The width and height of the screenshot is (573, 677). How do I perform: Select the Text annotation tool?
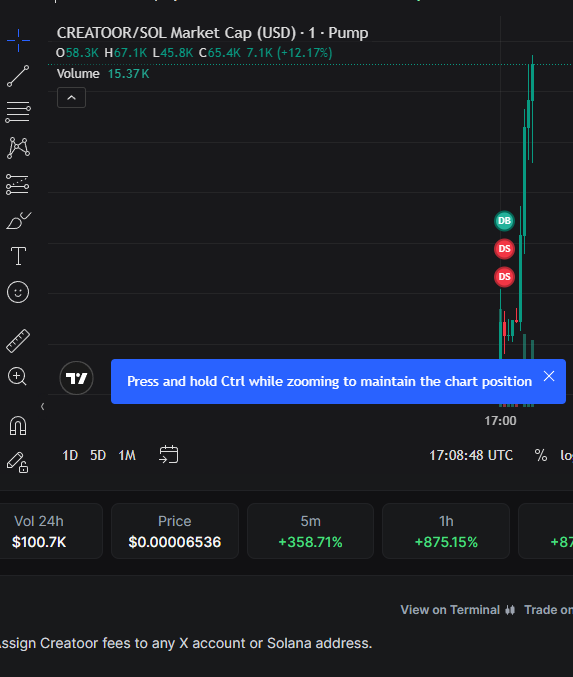click(18, 256)
